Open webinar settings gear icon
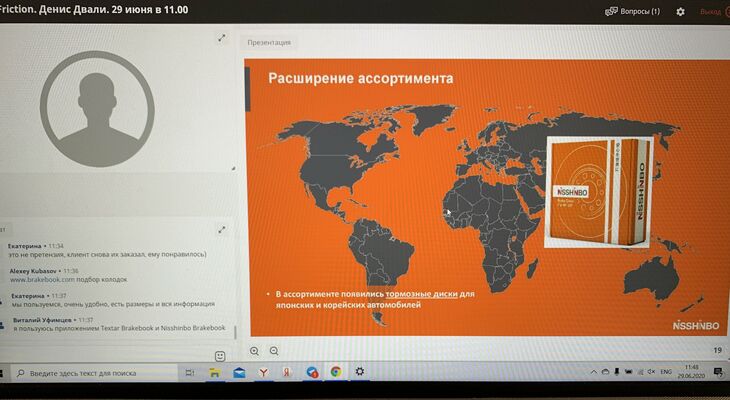This screenshot has height=400, width=730. (680, 12)
